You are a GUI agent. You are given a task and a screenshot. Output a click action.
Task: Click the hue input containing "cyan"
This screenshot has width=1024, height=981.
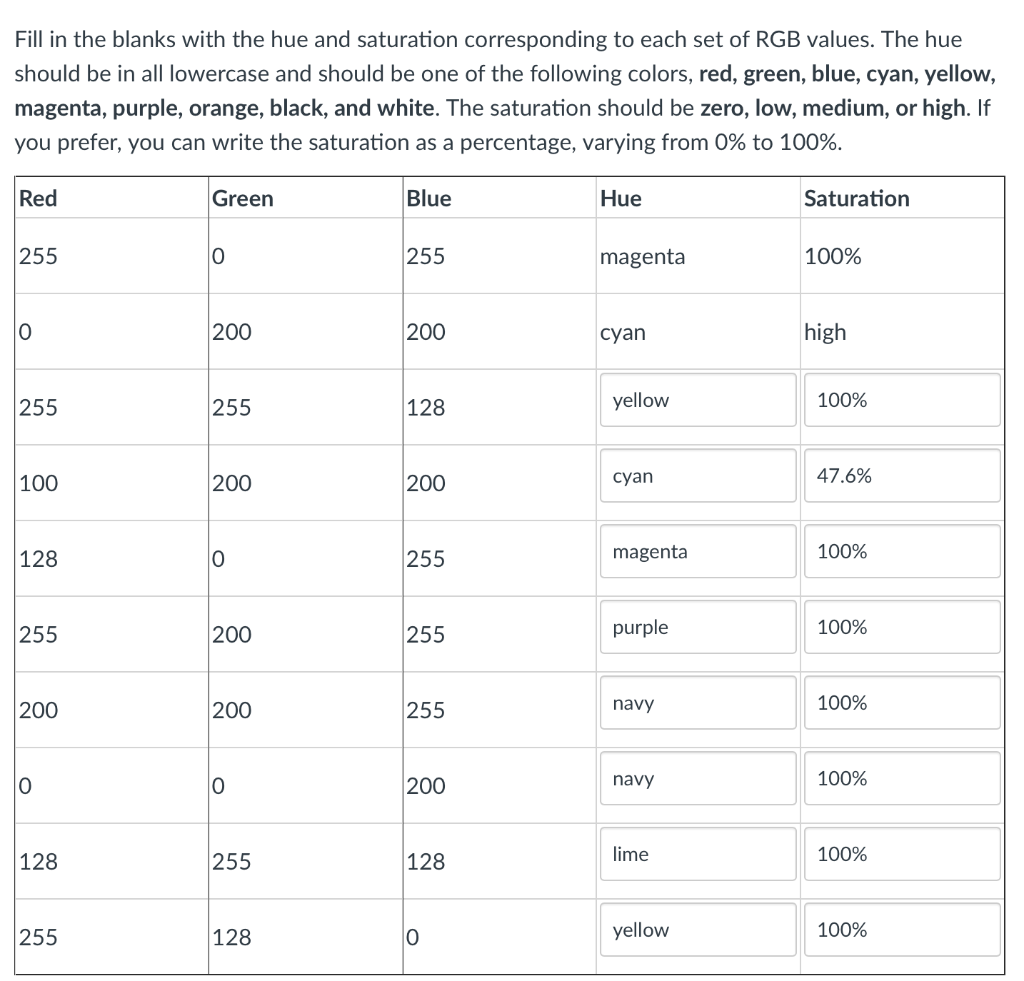pyautogui.click(x=697, y=476)
